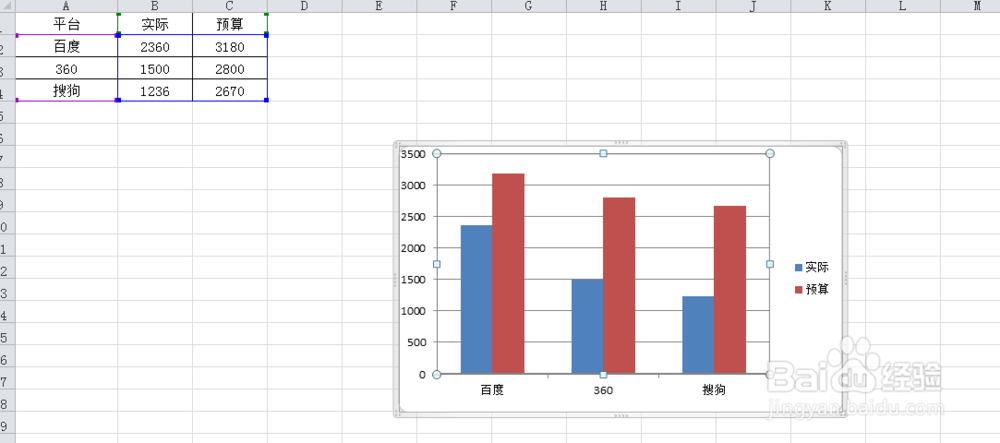The image size is (1000, 443).
Task: Select the 预算 legend entry in chart
Action: coord(812,289)
